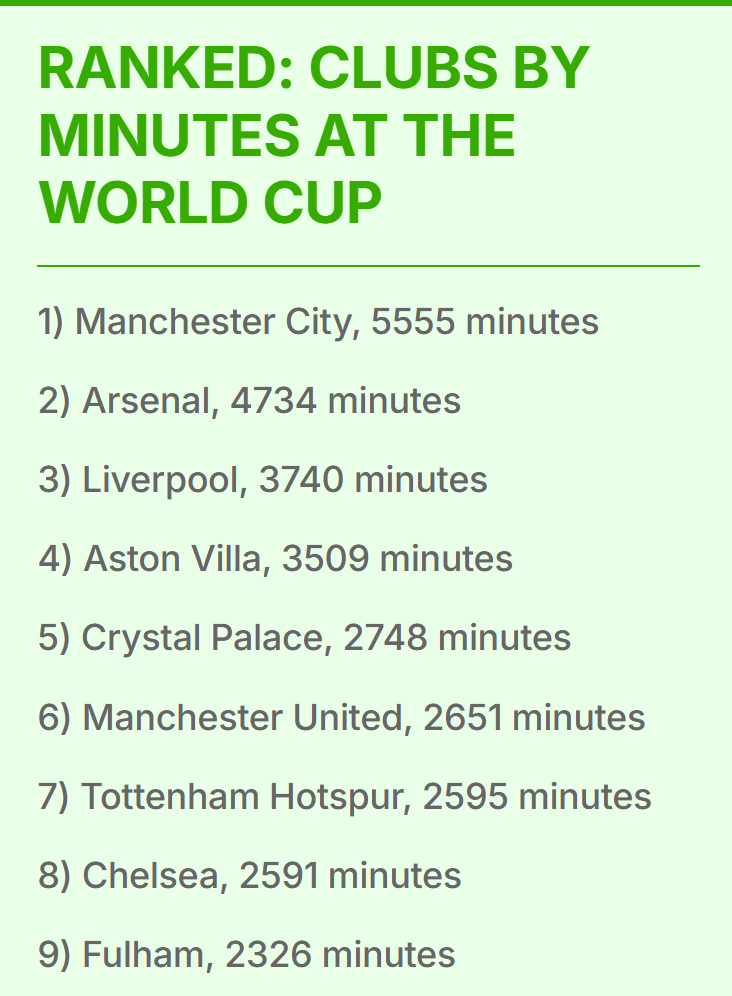Click the Arsenal 4734 minutes entry

pyautogui.click(x=250, y=401)
